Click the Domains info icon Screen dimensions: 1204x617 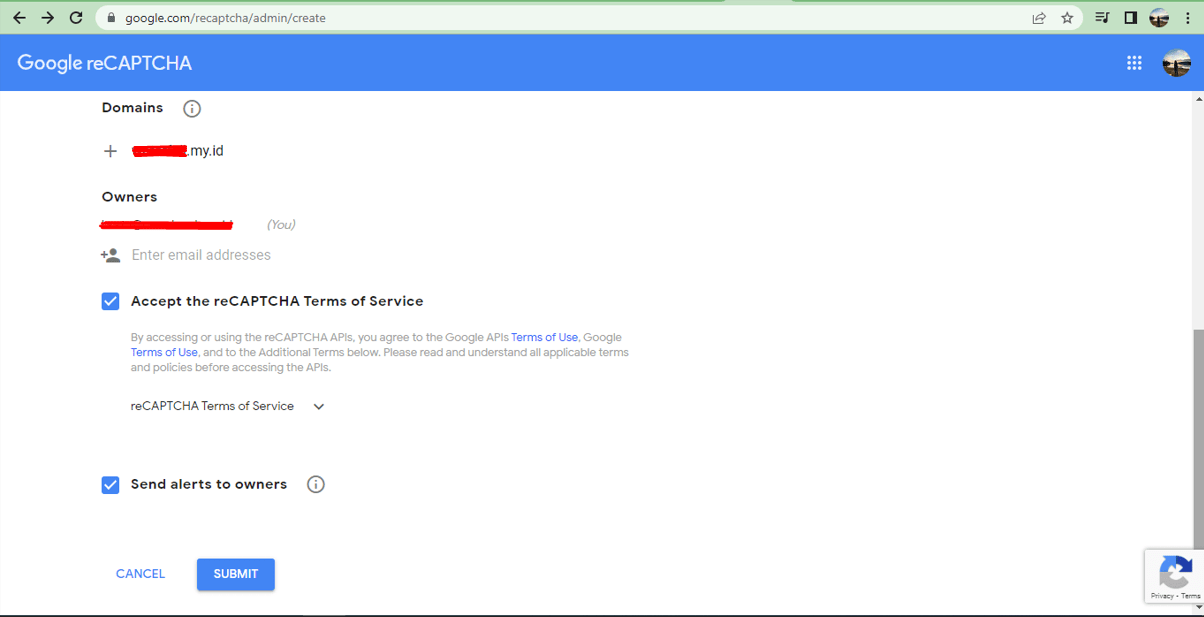(x=192, y=108)
